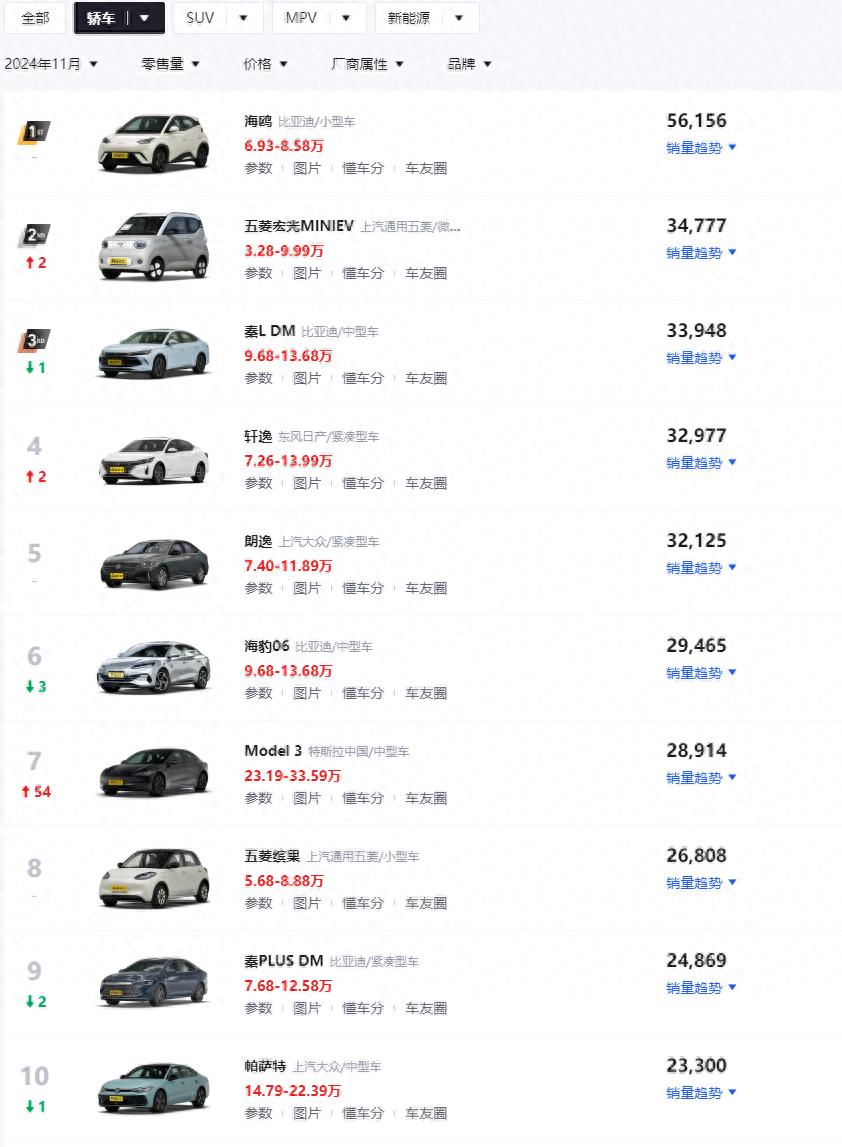
Task: Open the 海鸥 car thumbnail image
Action: click(x=154, y=141)
